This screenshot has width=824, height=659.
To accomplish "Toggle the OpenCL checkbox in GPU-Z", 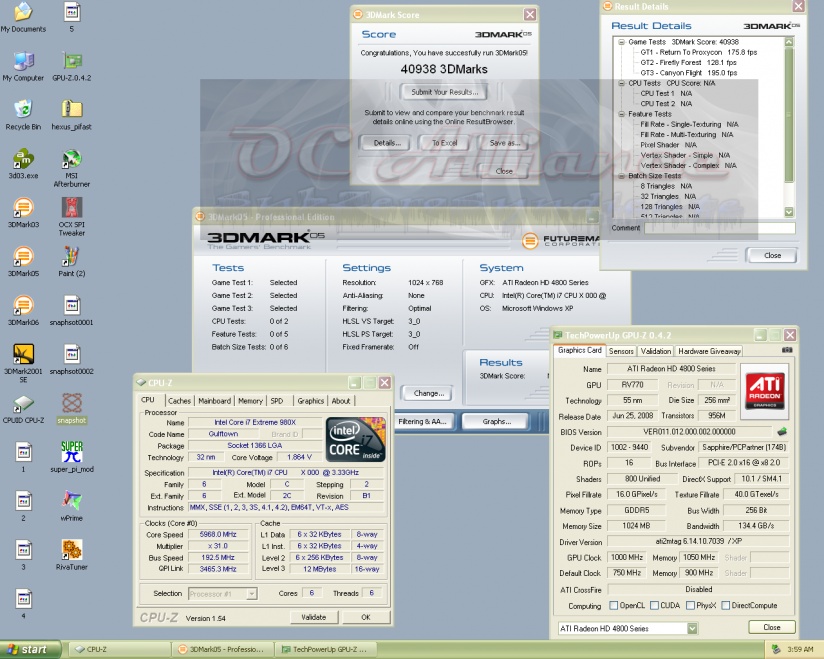I will click(612, 606).
